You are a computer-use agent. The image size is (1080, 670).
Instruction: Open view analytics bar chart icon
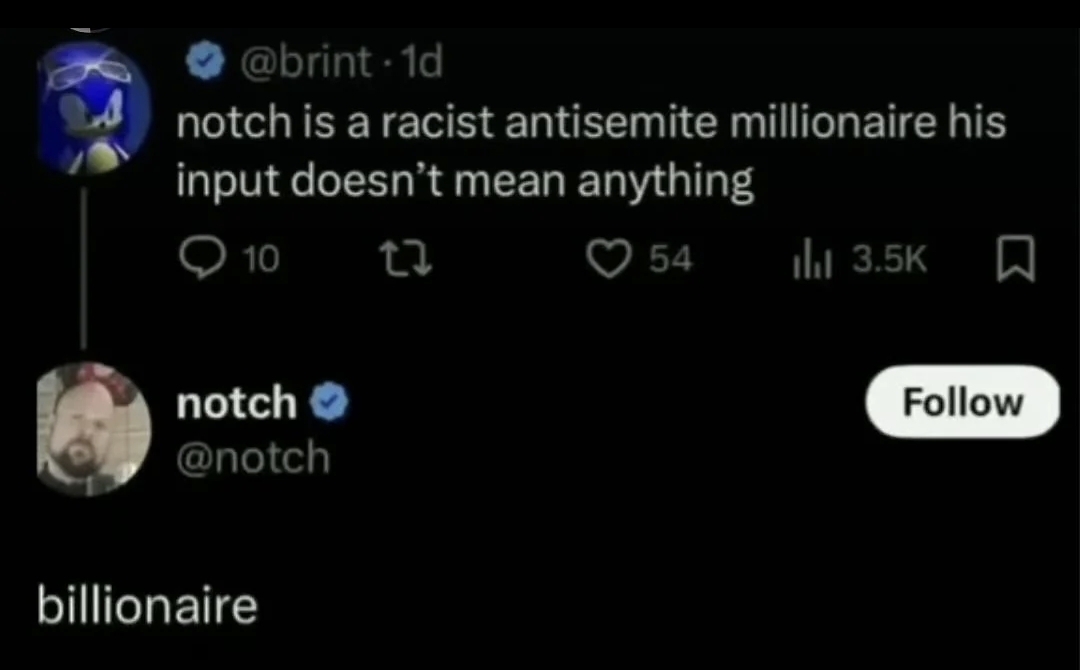(806, 260)
